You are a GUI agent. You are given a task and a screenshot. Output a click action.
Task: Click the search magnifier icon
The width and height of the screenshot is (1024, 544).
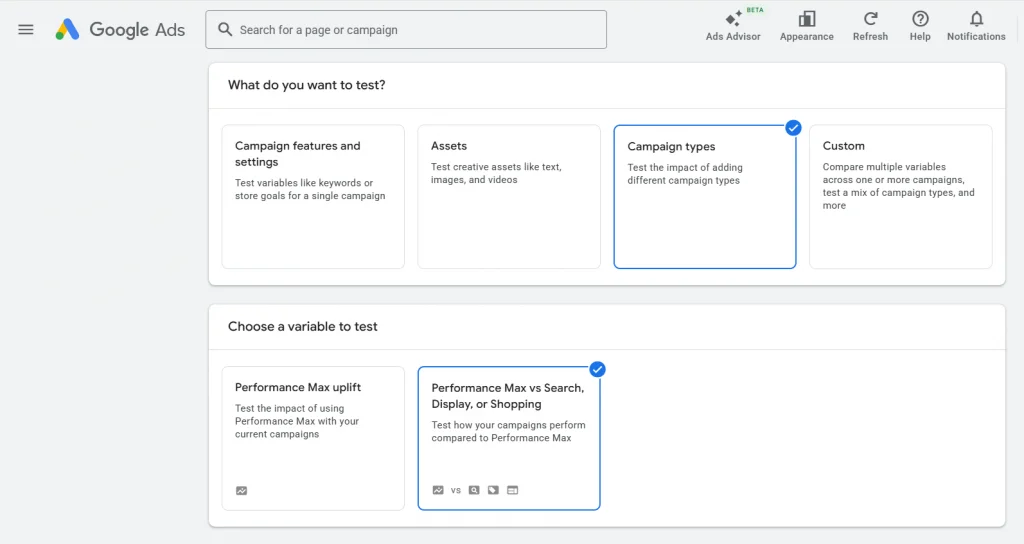click(225, 29)
